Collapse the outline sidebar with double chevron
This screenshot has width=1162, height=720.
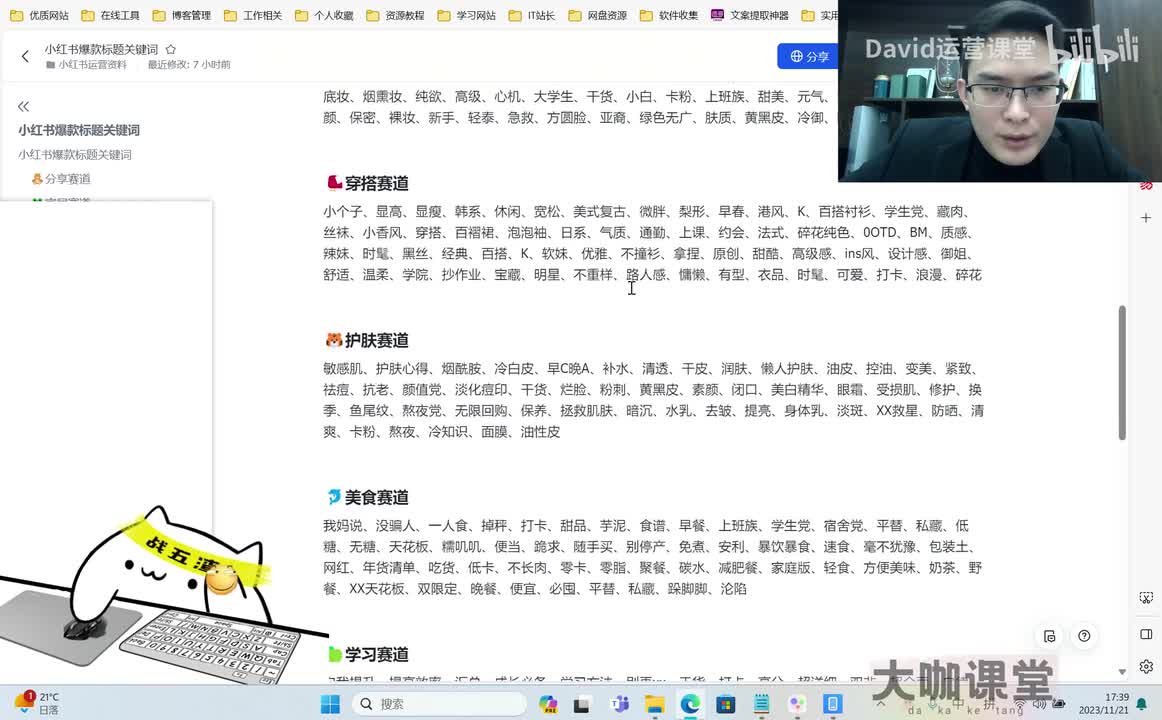pos(23,106)
